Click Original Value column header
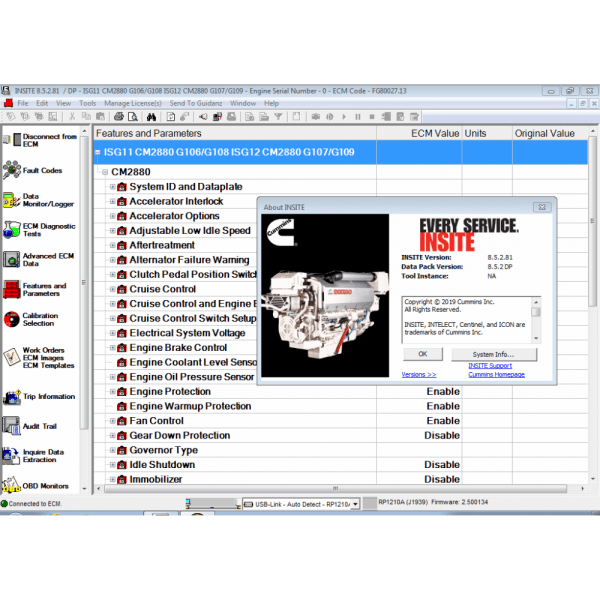 550,134
